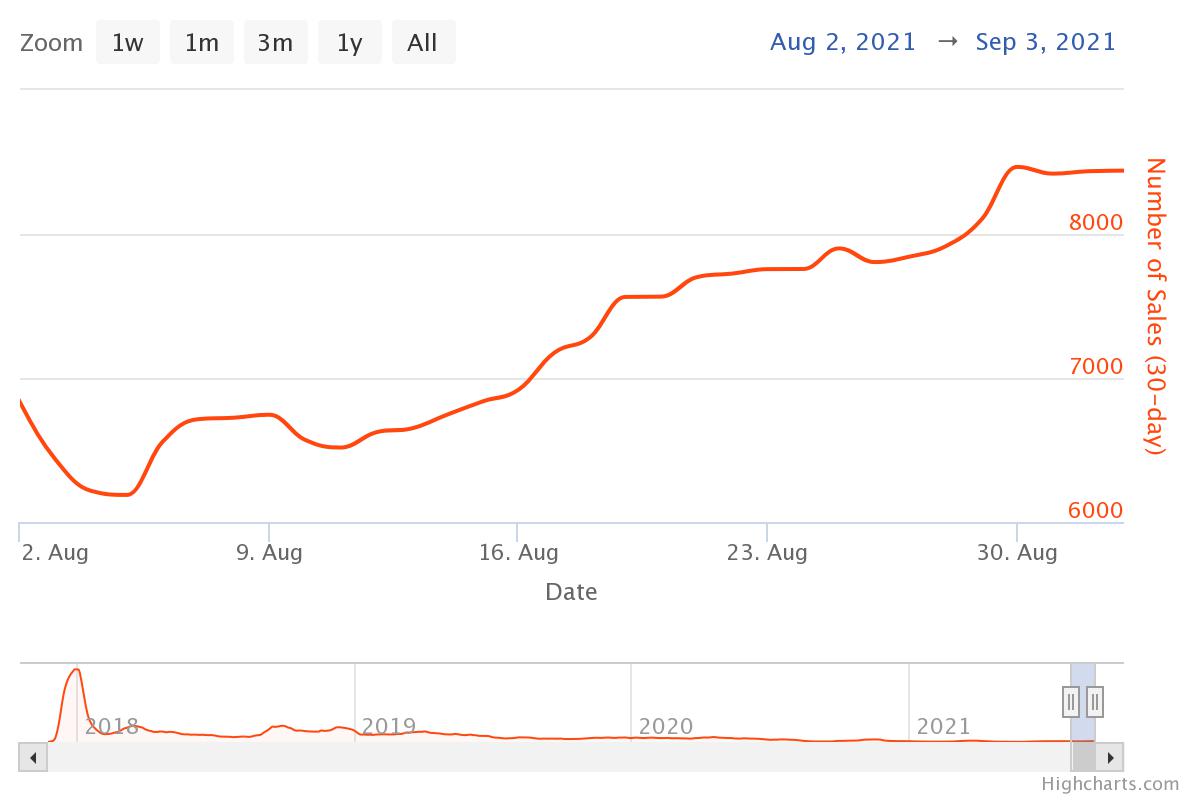Click the Number of Sales axis title
The height and width of the screenshot is (800, 1200).
click(x=1156, y=306)
